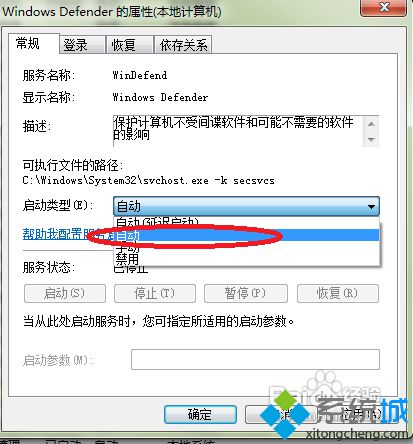Click the 启动(S) service button
Viewport: 413px width, 444px height.
click(65, 293)
